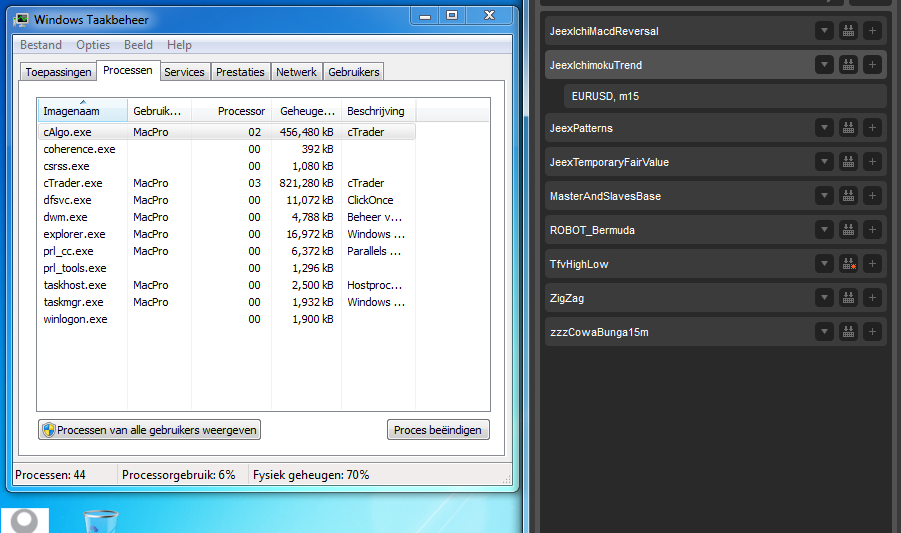
Task: Sort by Gebruik... column header
Action: coord(159,111)
